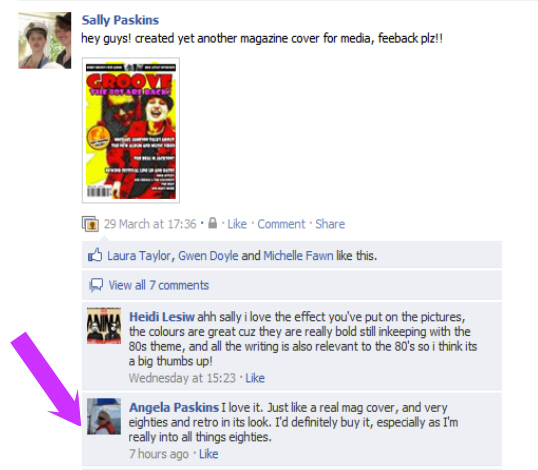
Task: Expand View all 7 comments
Action: (159, 285)
